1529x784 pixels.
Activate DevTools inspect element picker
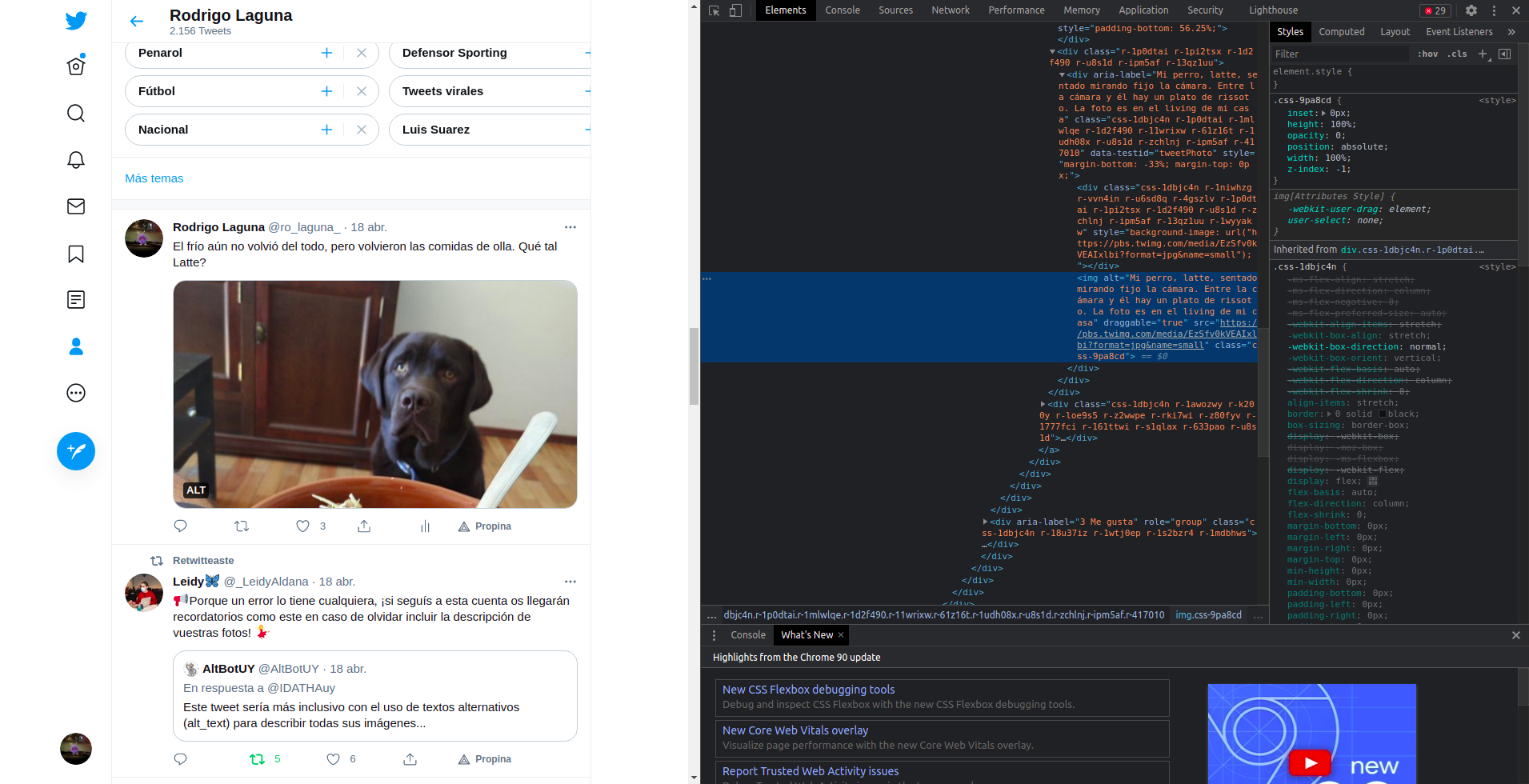point(714,10)
